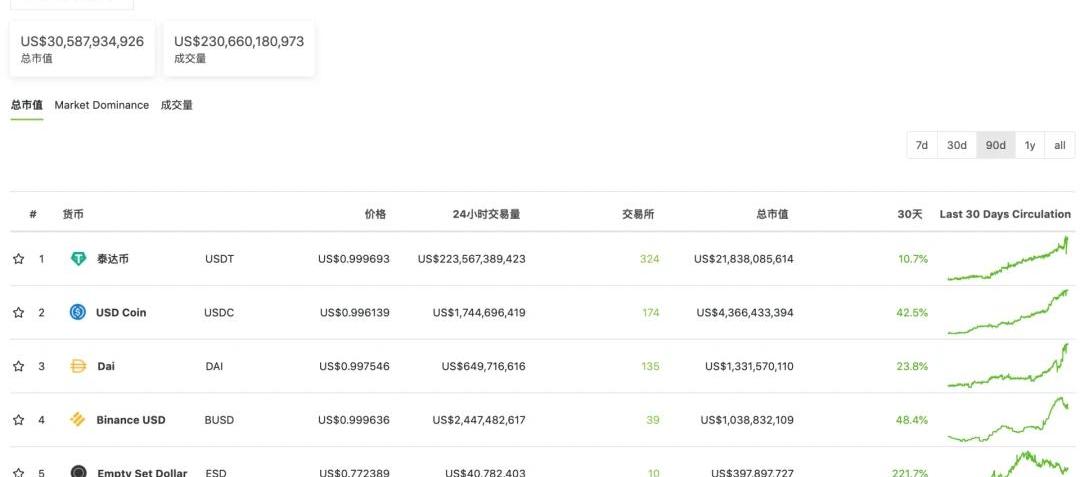
Task: Sort by the 总市值 column header
Action: 772,214
